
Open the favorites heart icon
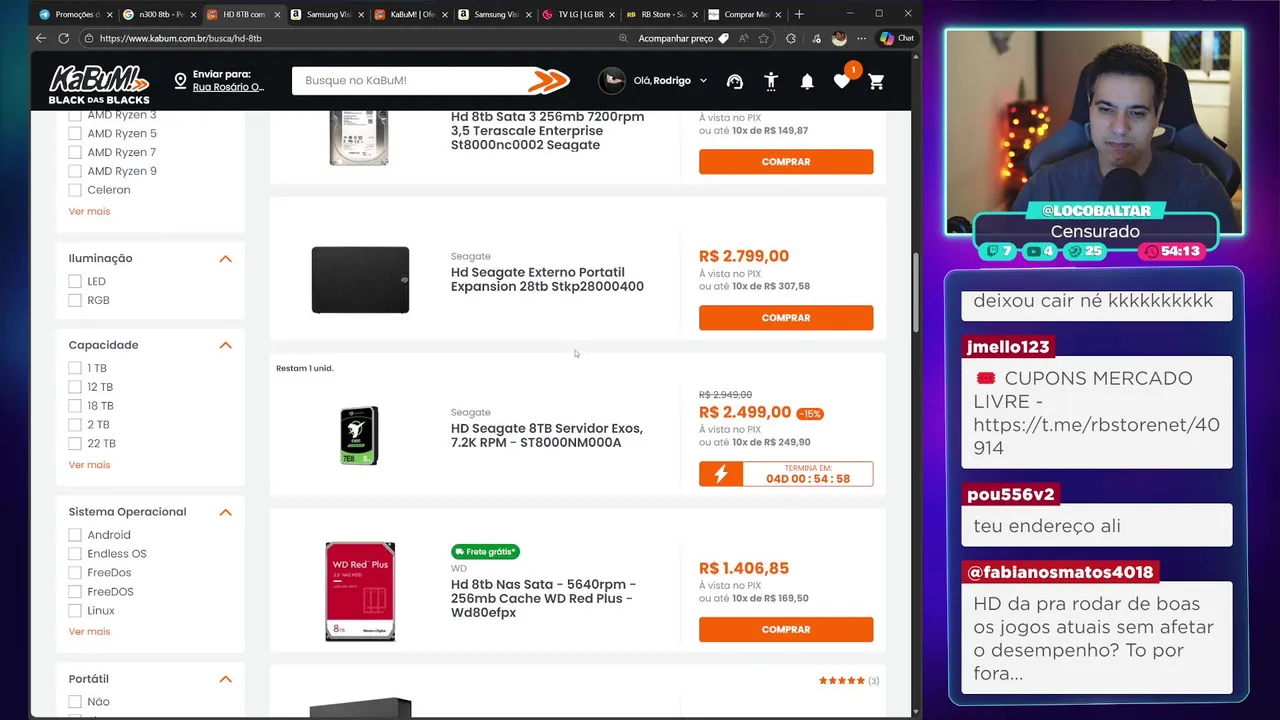point(842,82)
